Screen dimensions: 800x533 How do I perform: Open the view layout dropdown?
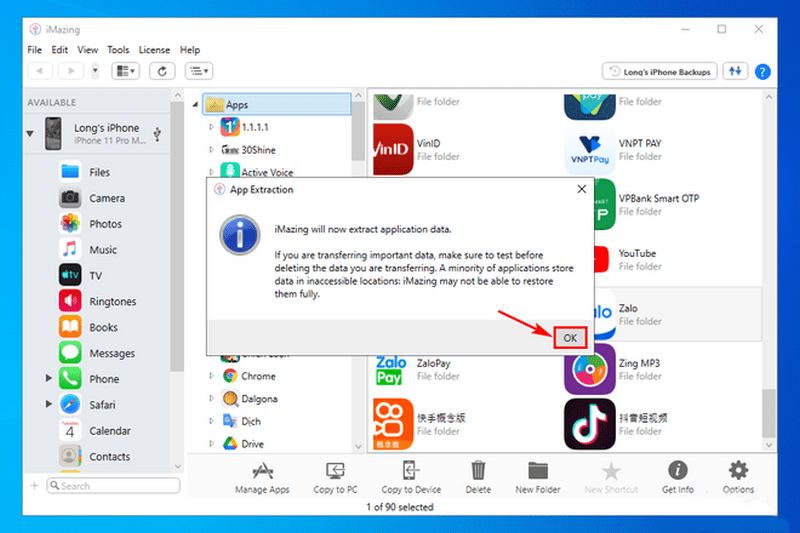(x=126, y=71)
